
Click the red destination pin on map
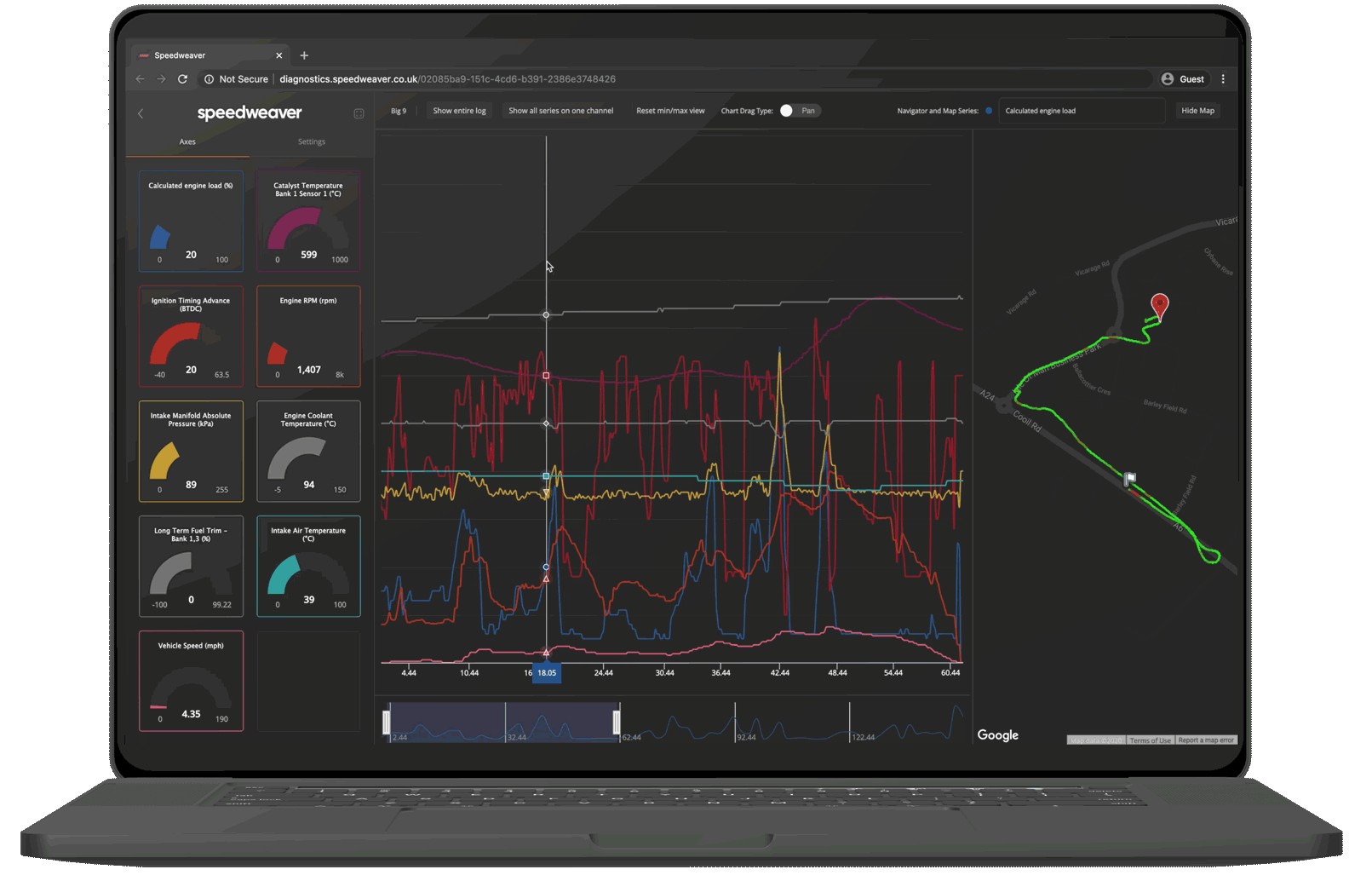pyautogui.click(x=1159, y=304)
